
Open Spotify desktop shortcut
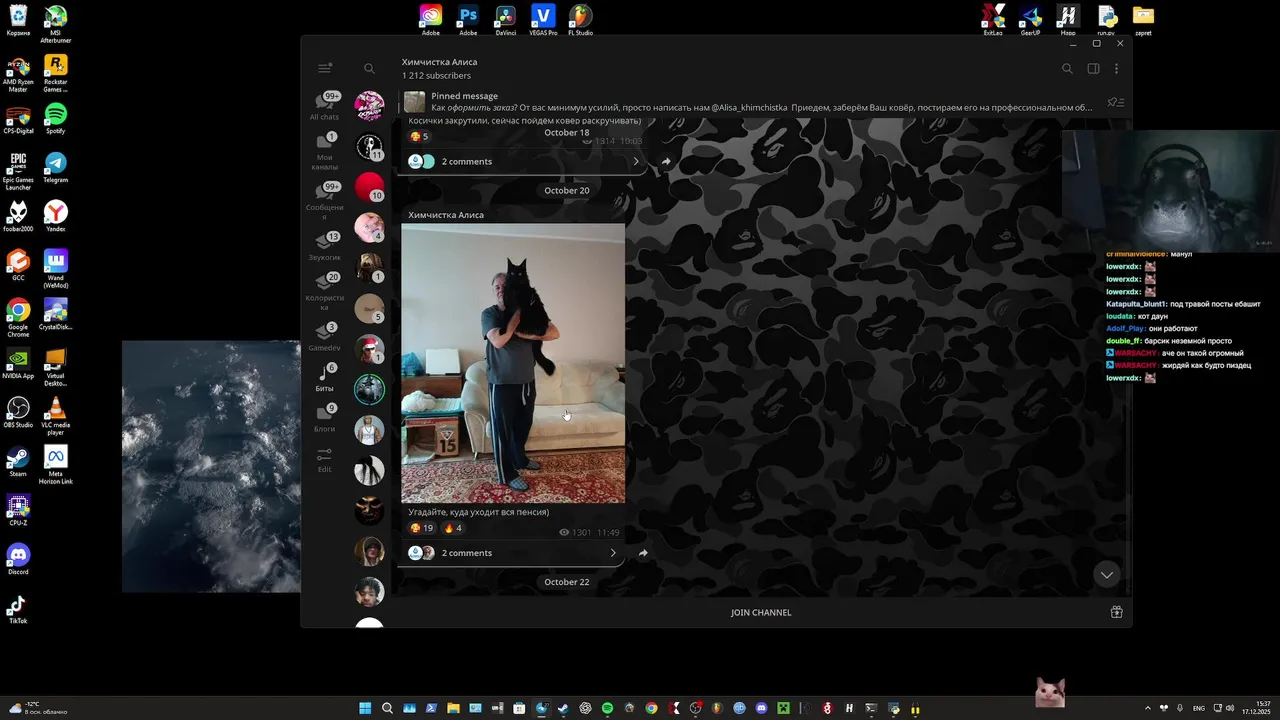tap(56, 118)
